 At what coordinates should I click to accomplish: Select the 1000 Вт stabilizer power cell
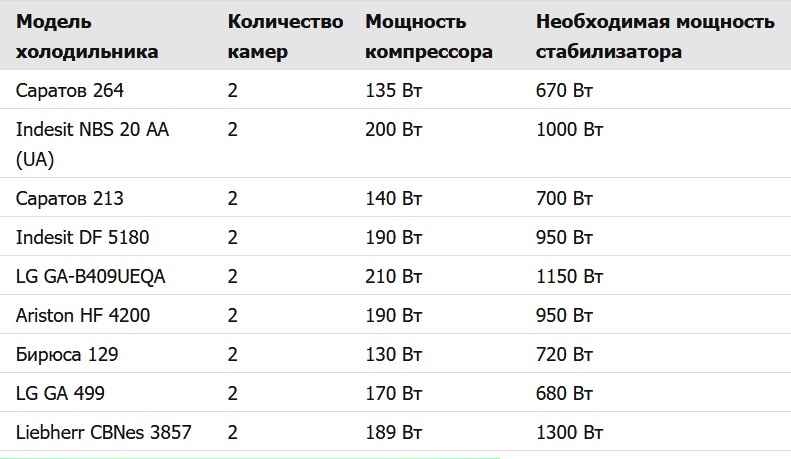click(x=570, y=129)
